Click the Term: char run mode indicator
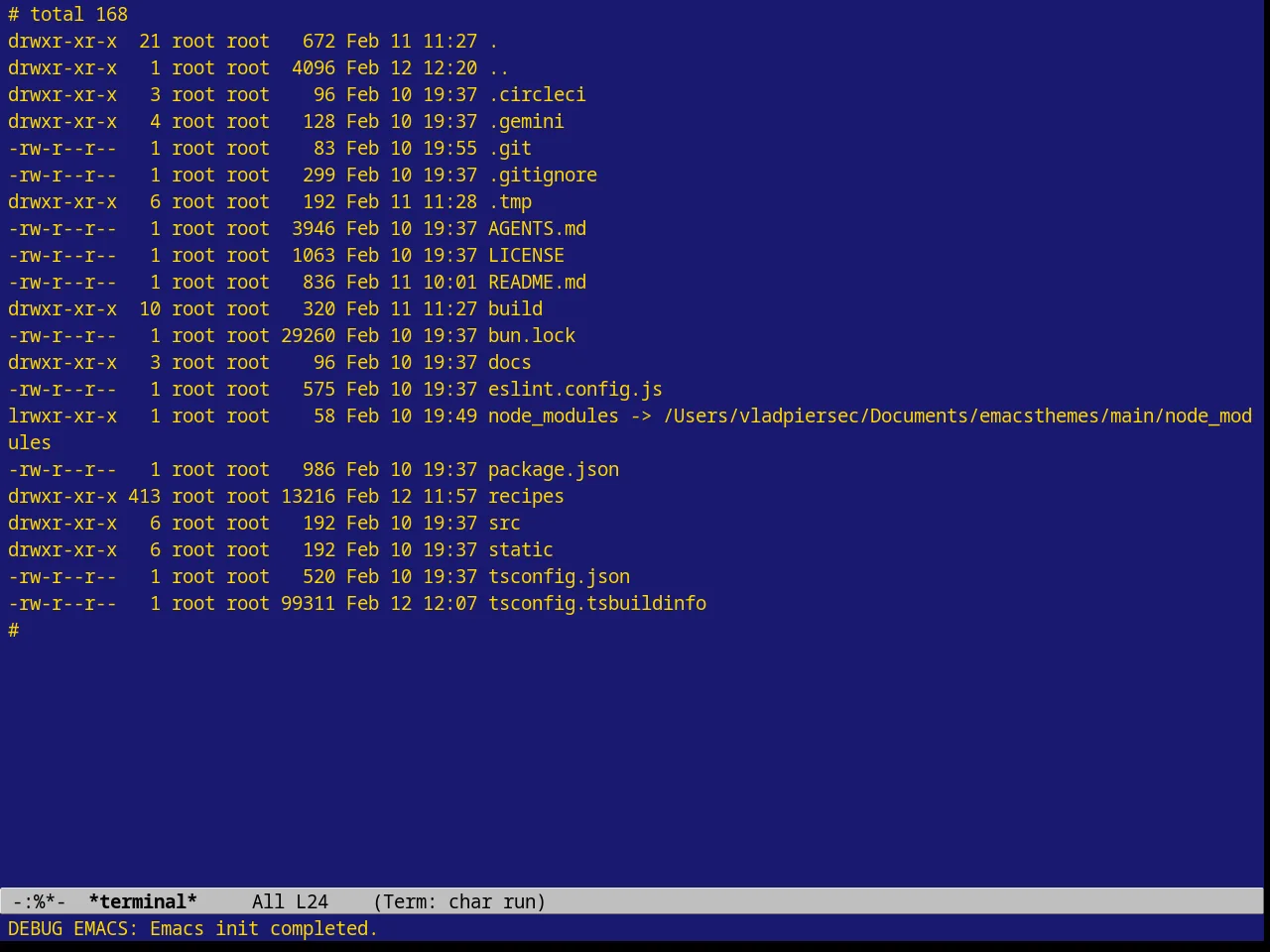This screenshot has width=1270, height=952. click(x=459, y=901)
